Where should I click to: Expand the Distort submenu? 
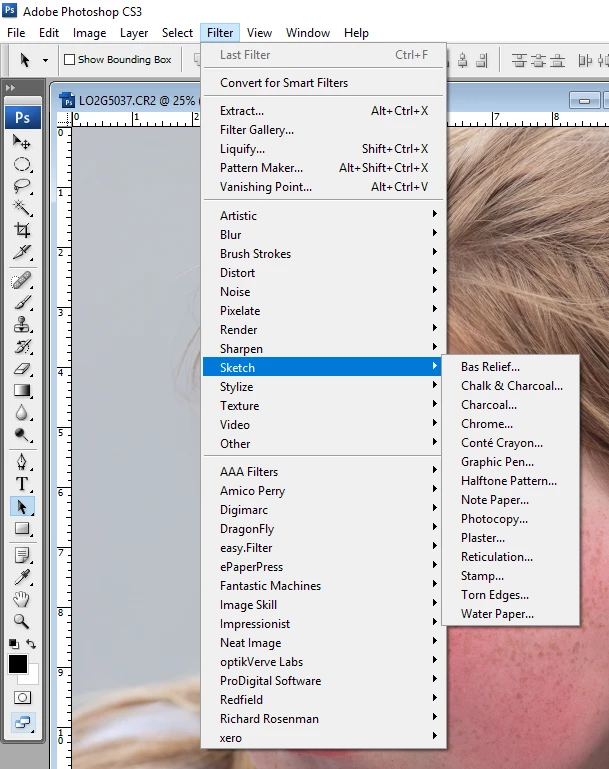(322, 273)
